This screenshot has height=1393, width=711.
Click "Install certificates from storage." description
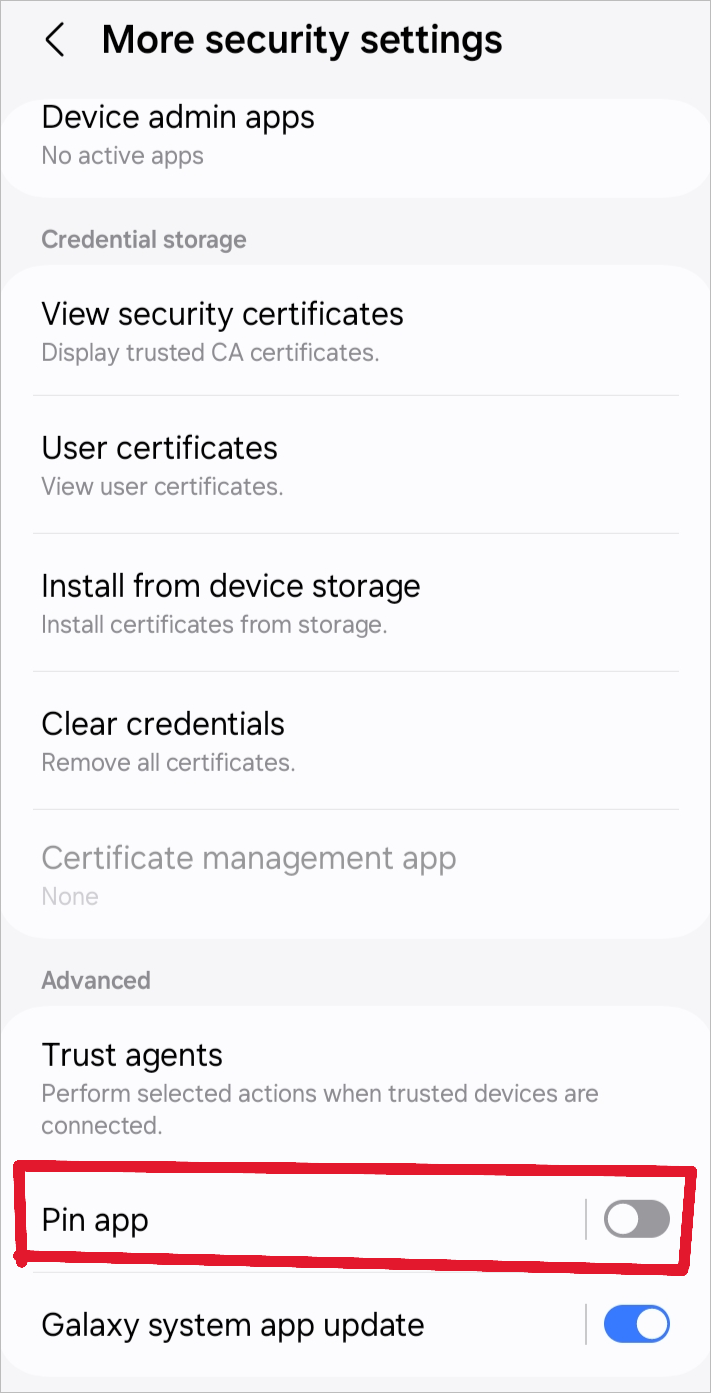213,625
